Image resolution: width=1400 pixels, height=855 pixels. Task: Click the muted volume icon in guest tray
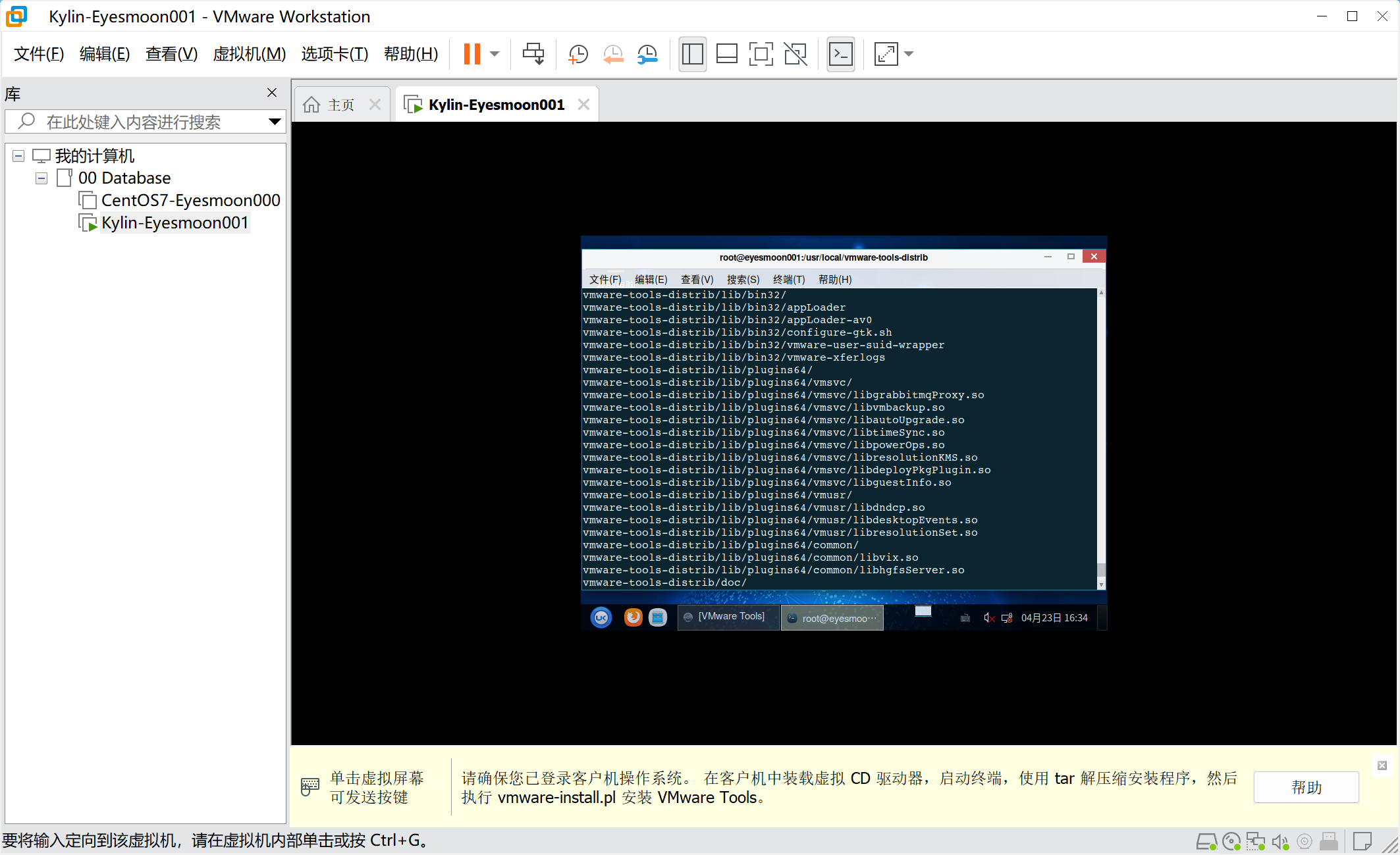pyautogui.click(x=988, y=618)
